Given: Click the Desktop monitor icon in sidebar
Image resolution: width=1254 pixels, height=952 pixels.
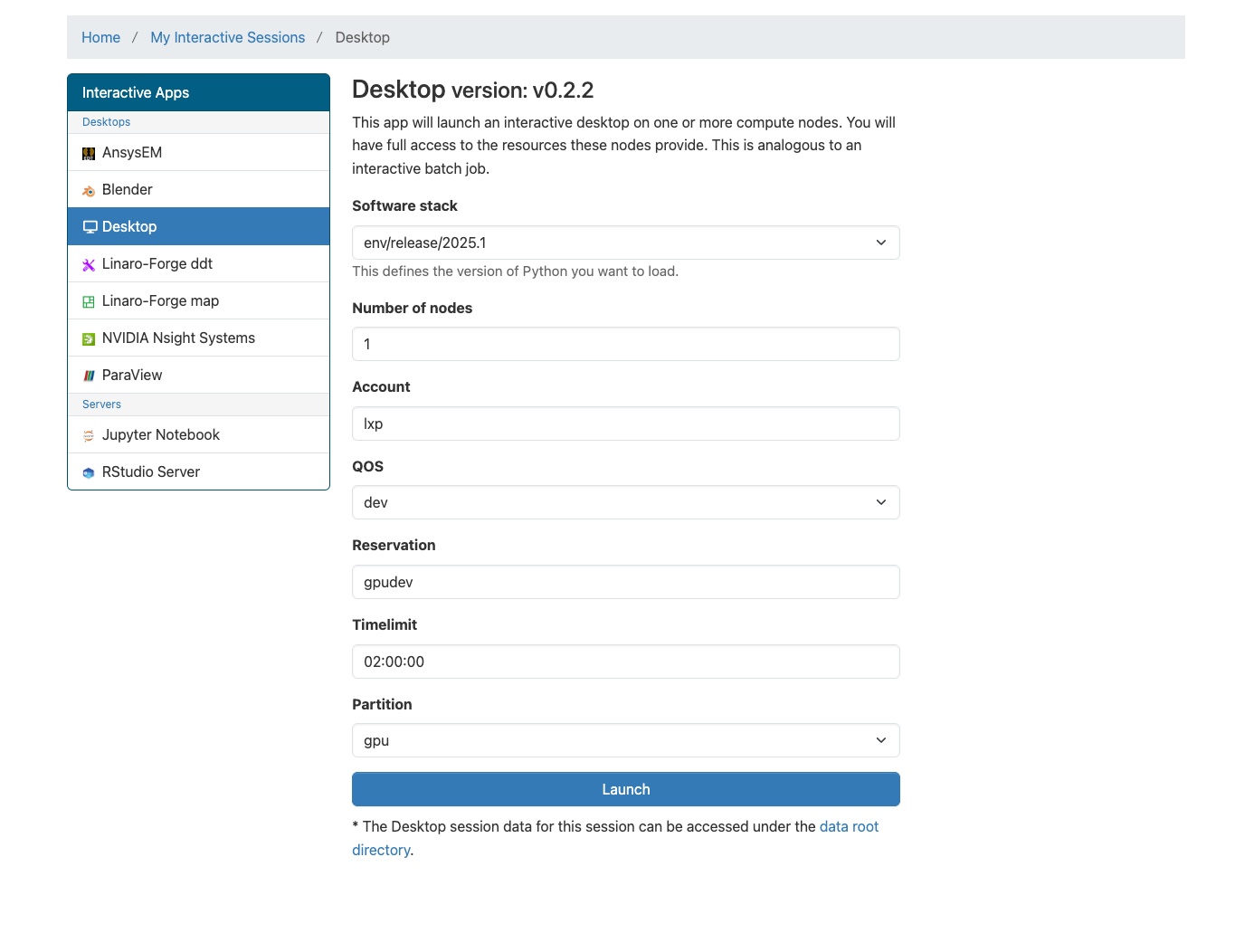Looking at the screenshot, I should (90, 227).
